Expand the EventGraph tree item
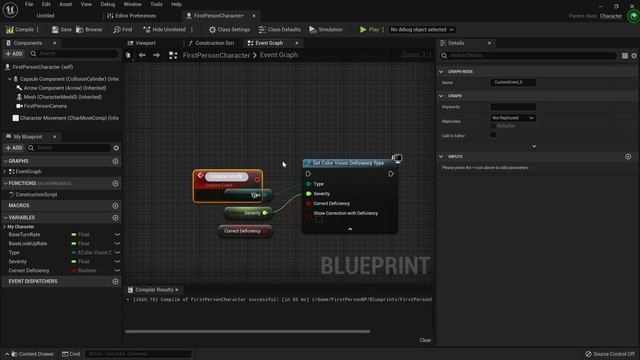The width and height of the screenshot is (640, 360). (5, 171)
